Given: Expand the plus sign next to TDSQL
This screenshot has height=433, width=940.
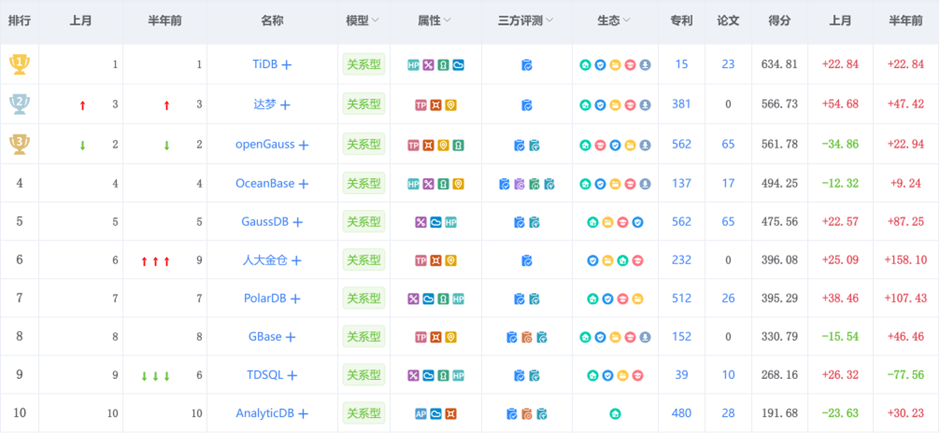Looking at the screenshot, I should click(292, 375).
